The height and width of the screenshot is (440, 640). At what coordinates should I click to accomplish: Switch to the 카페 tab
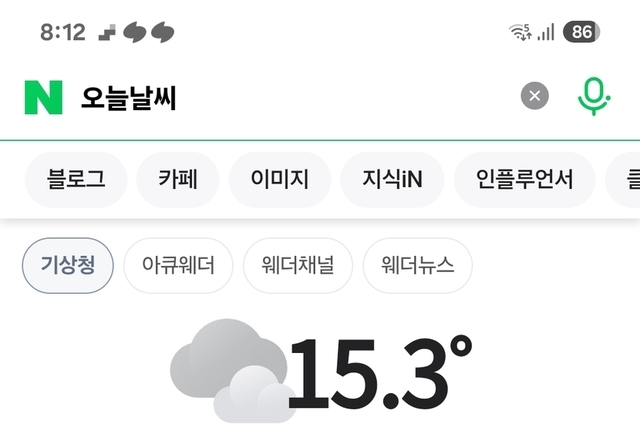click(x=178, y=180)
